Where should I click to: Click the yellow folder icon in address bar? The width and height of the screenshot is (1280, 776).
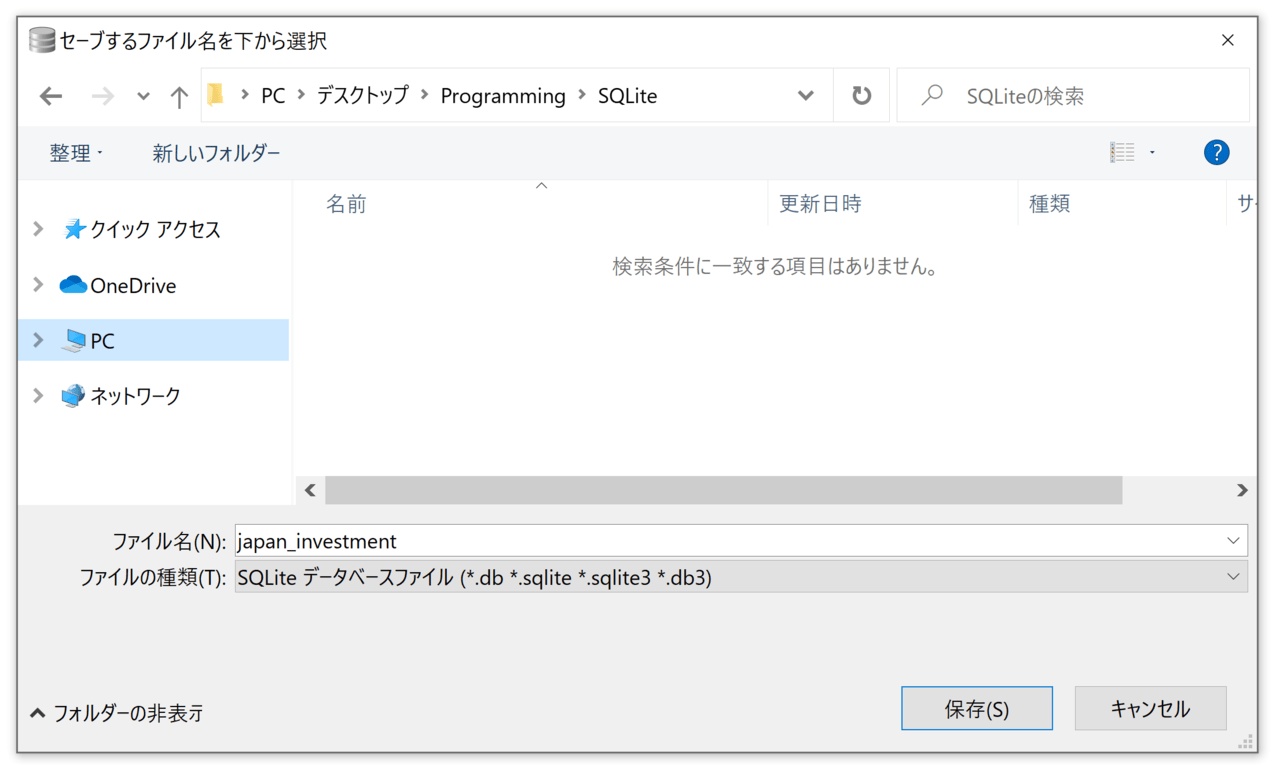pyautogui.click(x=215, y=95)
